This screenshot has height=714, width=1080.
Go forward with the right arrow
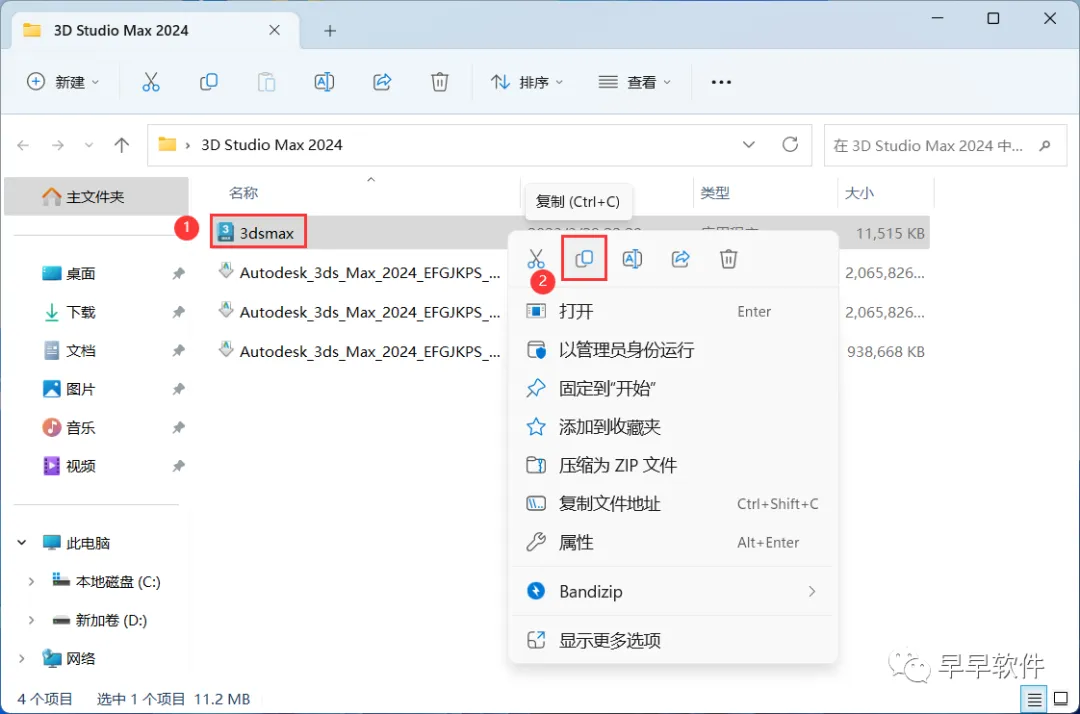point(58,145)
